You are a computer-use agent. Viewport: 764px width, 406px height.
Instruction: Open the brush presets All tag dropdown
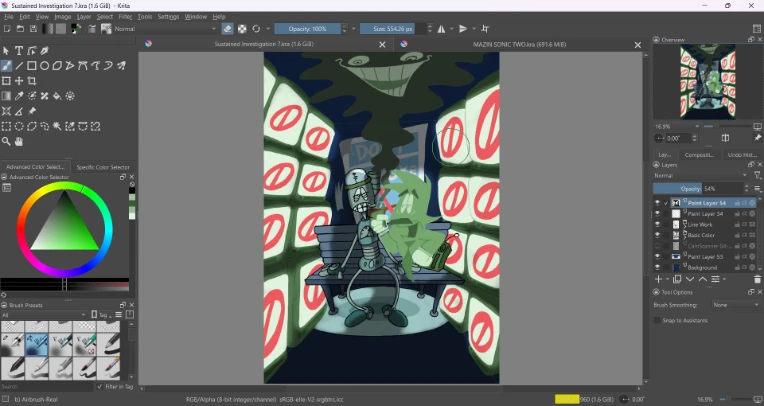[44, 315]
